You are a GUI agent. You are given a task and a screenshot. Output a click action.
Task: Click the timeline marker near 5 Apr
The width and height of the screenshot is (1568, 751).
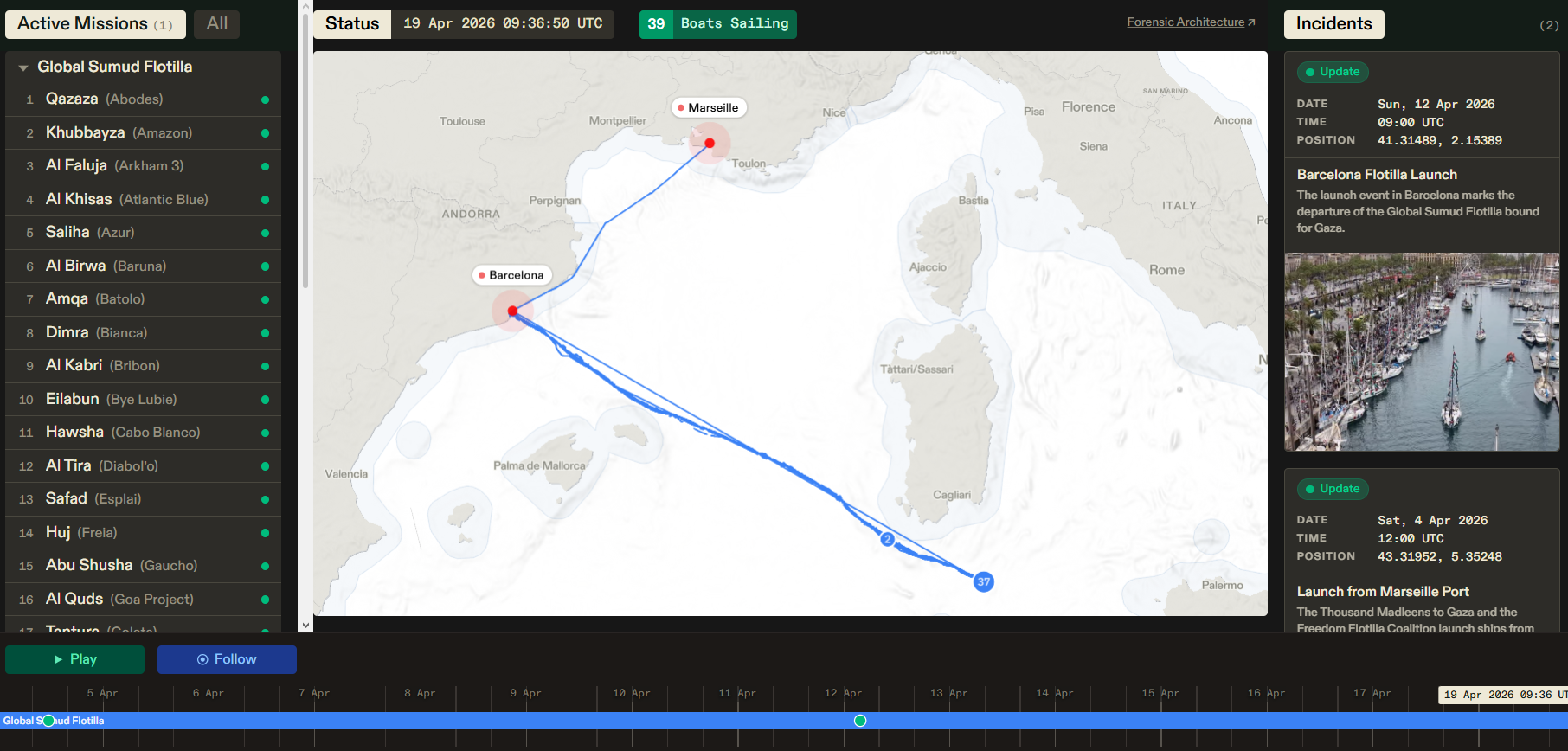pos(48,721)
